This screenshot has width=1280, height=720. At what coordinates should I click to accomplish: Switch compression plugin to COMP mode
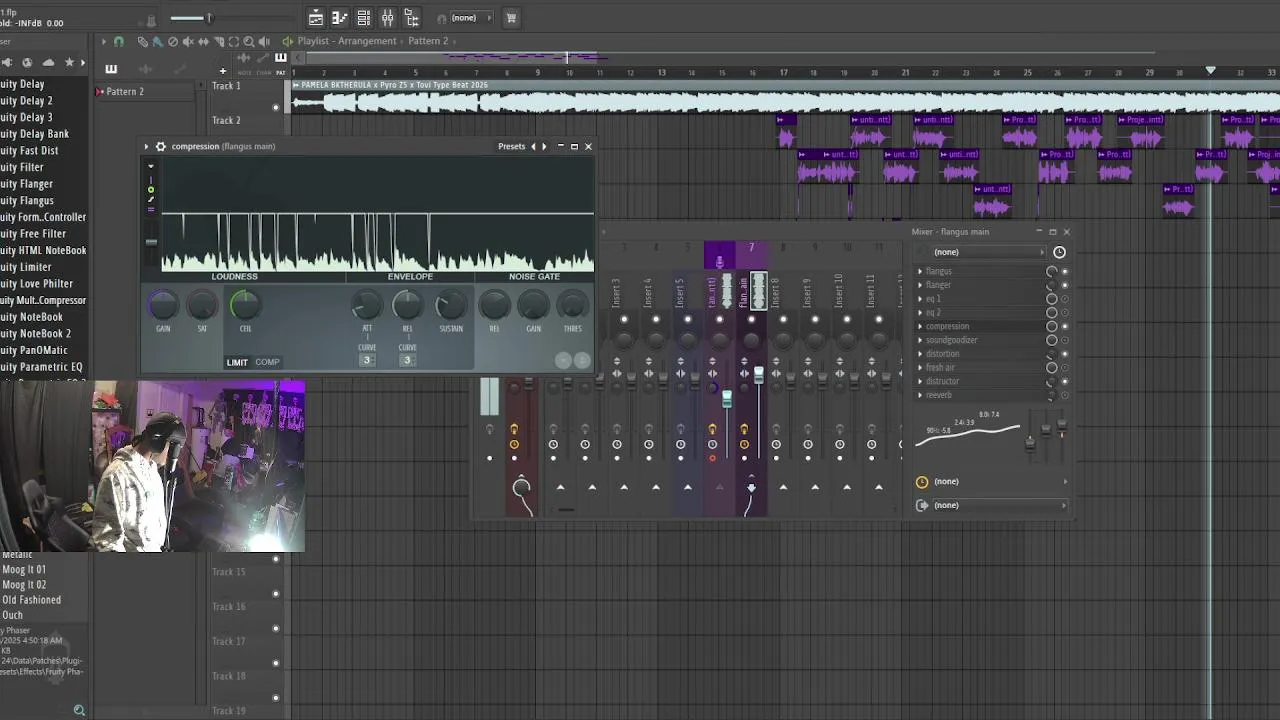point(267,362)
